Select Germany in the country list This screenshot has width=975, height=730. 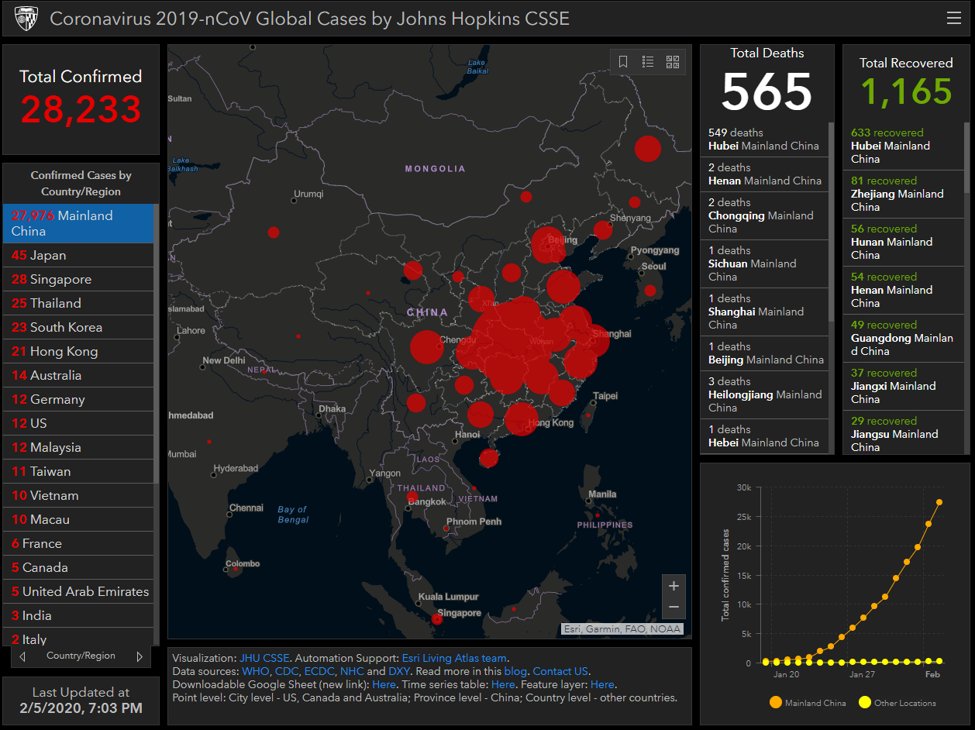point(78,399)
